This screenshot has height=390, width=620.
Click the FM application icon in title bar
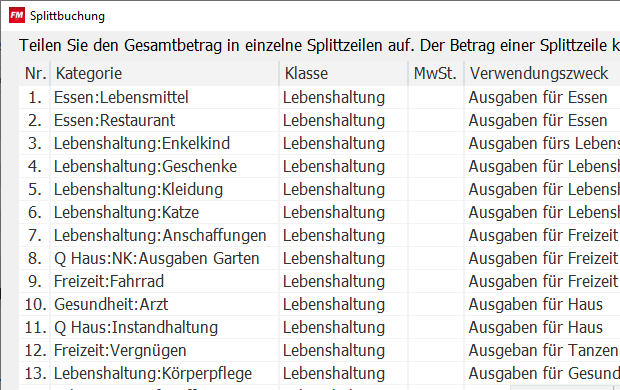click(17, 15)
